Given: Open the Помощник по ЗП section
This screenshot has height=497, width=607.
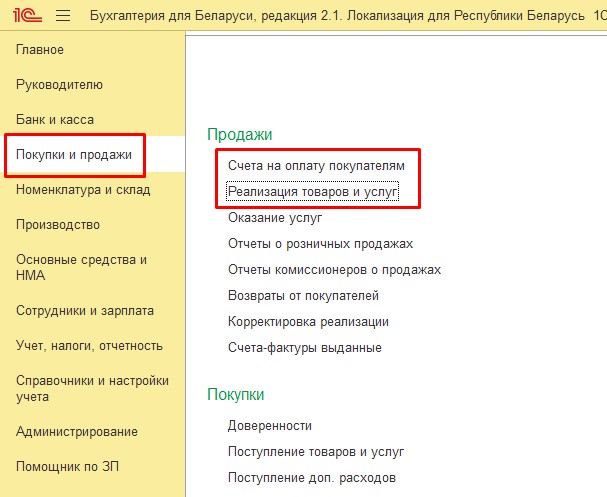Looking at the screenshot, I should (x=67, y=466).
